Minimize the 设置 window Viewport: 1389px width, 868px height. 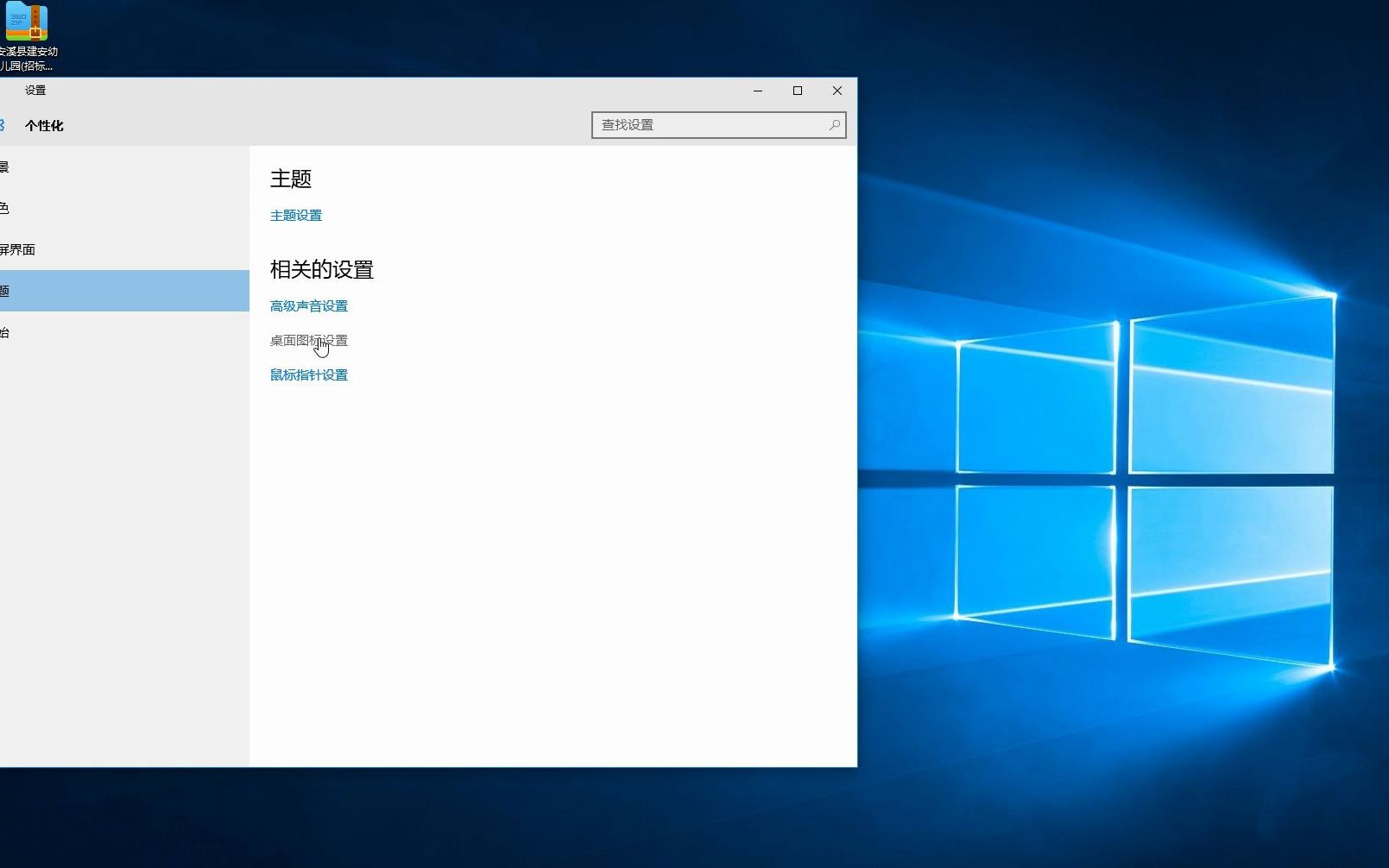click(x=758, y=91)
